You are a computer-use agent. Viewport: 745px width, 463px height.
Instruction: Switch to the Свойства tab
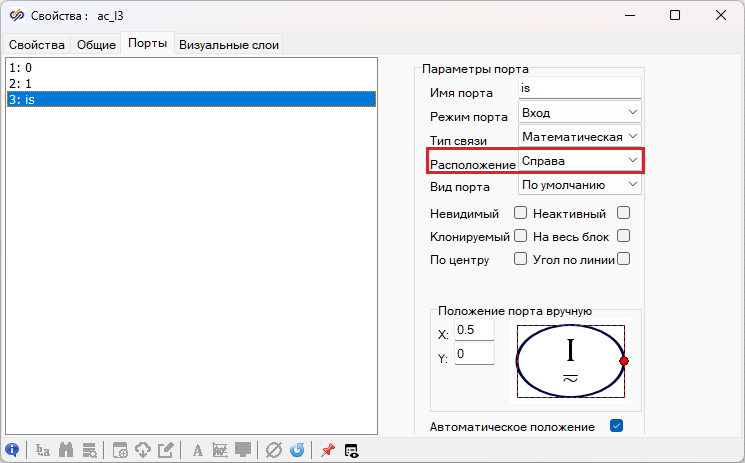click(x=37, y=45)
